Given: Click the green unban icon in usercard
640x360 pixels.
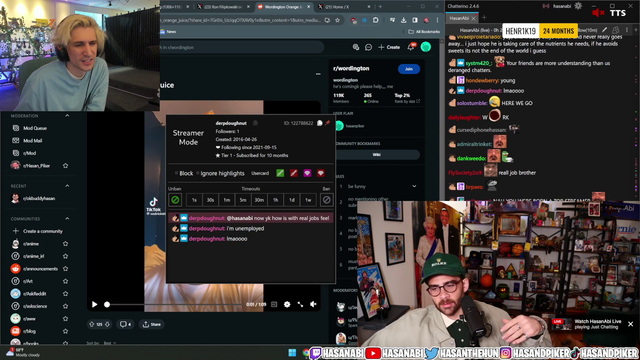Looking at the screenshot, I should point(175,200).
